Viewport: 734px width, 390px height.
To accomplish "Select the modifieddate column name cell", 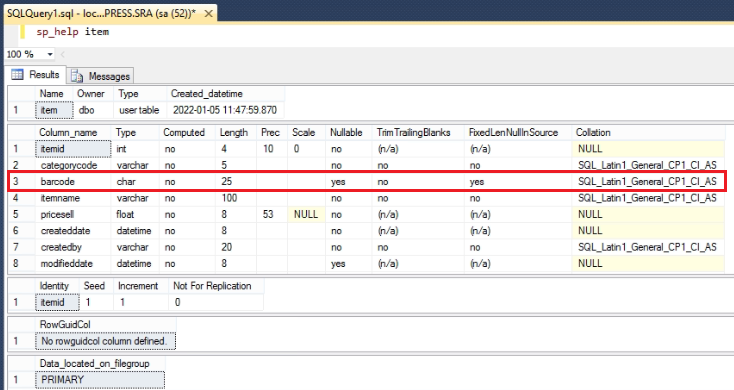I will coord(73,264).
